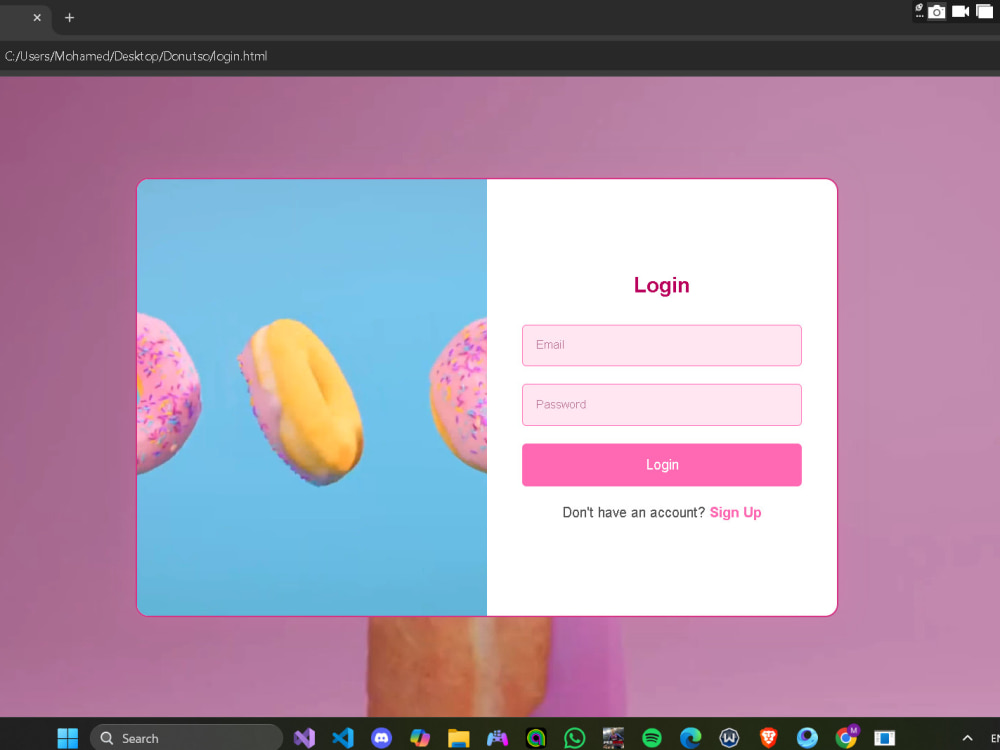Screen dimensions: 1000x750
Task: Focus the Password input field
Action: pos(661,404)
